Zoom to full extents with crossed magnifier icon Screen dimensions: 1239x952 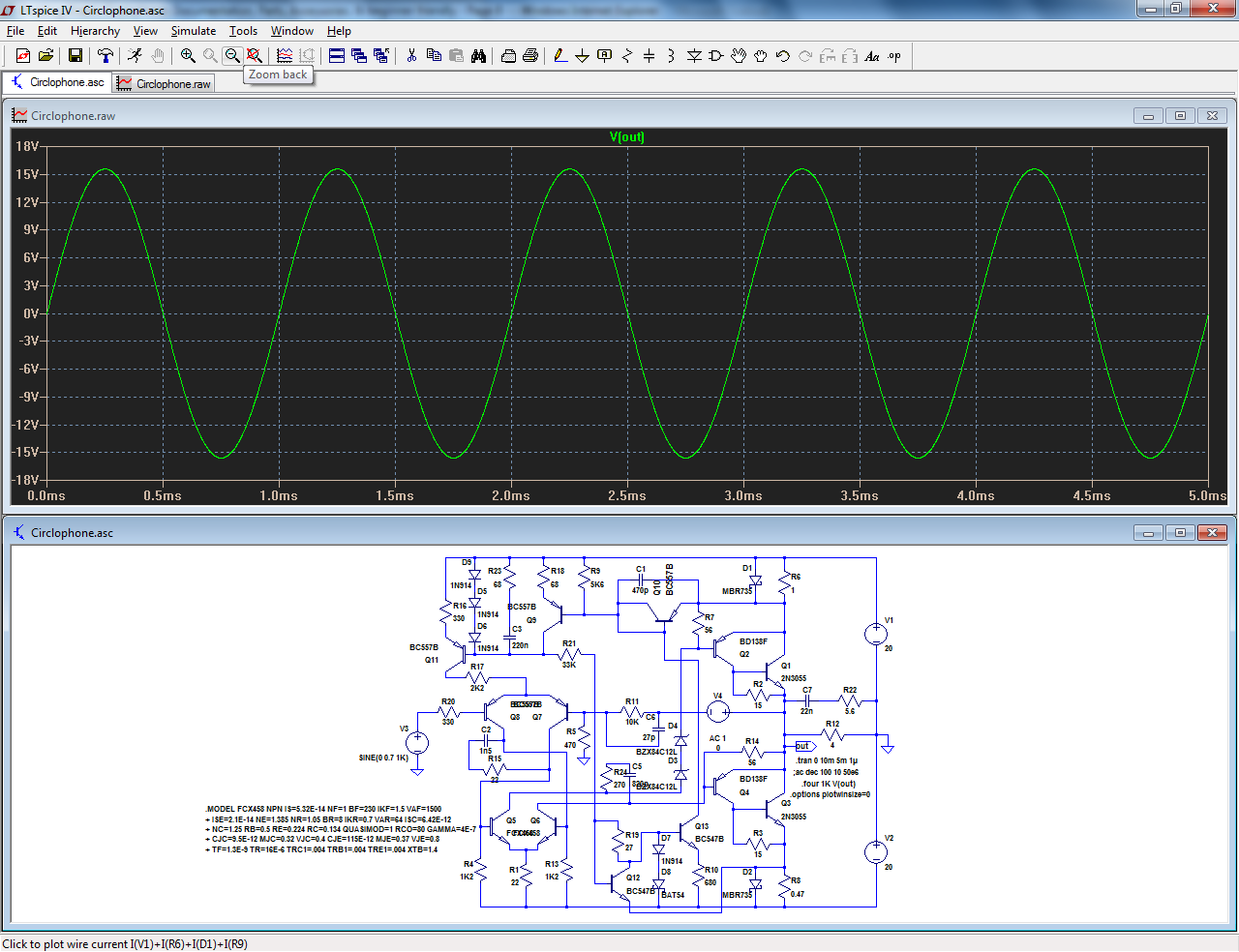click(x=255, y=56)
